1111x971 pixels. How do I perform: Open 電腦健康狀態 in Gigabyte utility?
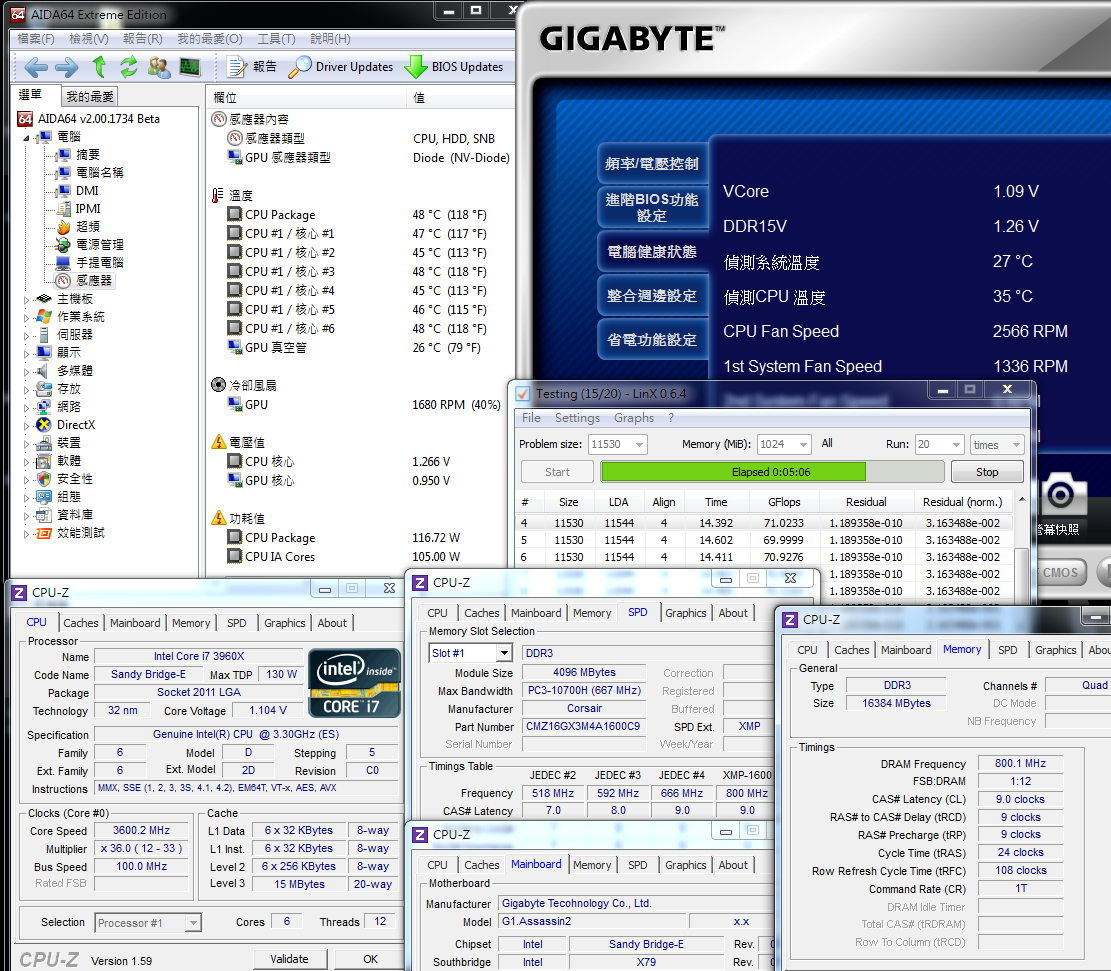652,252
